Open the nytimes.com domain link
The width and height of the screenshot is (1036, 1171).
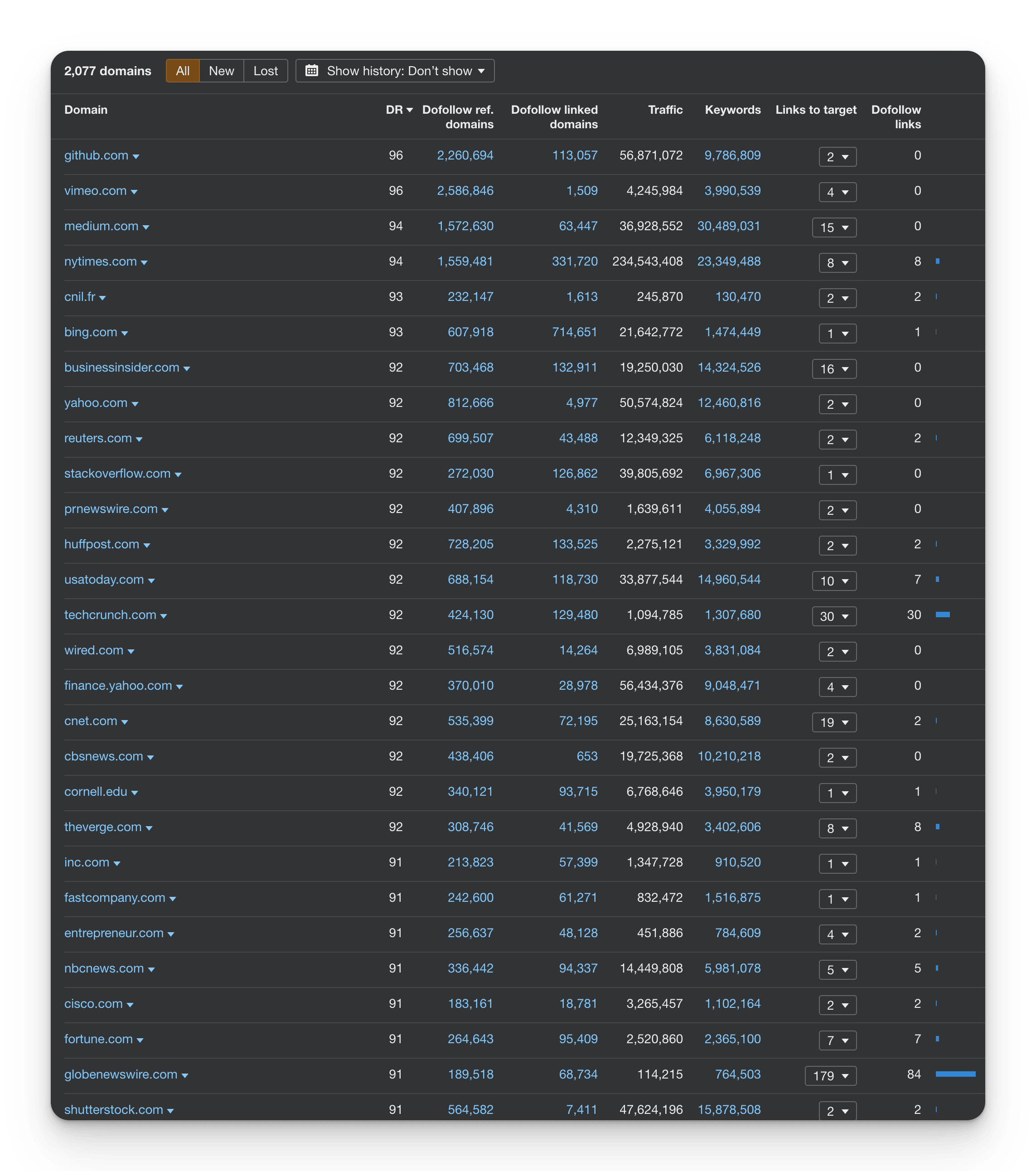pyautogui.click(x=100, y=261)
